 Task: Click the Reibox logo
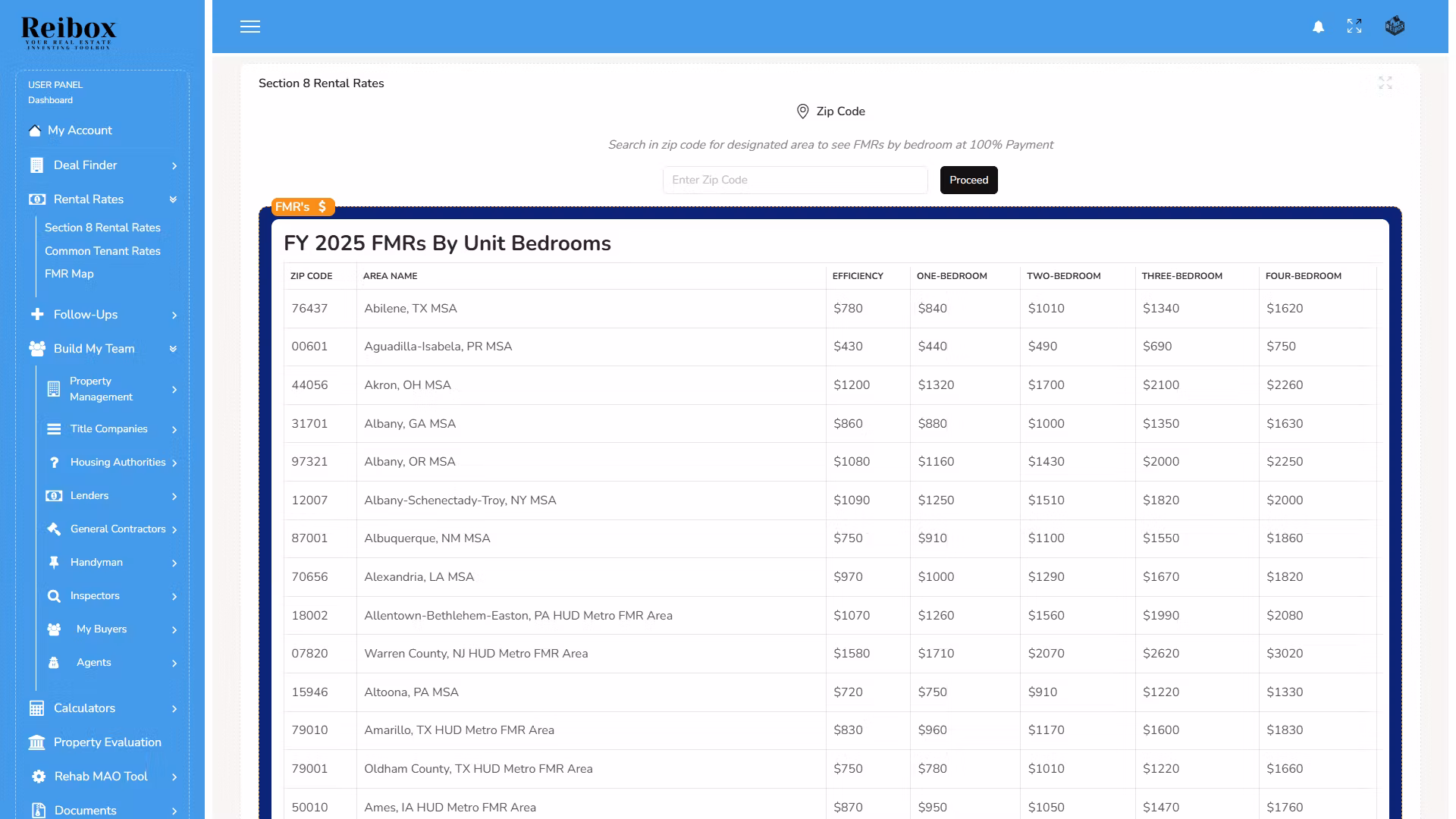[69, 32]
